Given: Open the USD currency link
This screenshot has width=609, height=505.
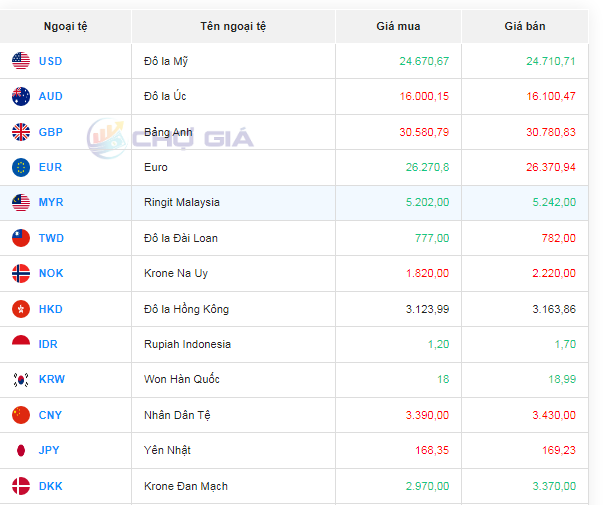Looking at the screenshot, I should (x=50, y=62).
